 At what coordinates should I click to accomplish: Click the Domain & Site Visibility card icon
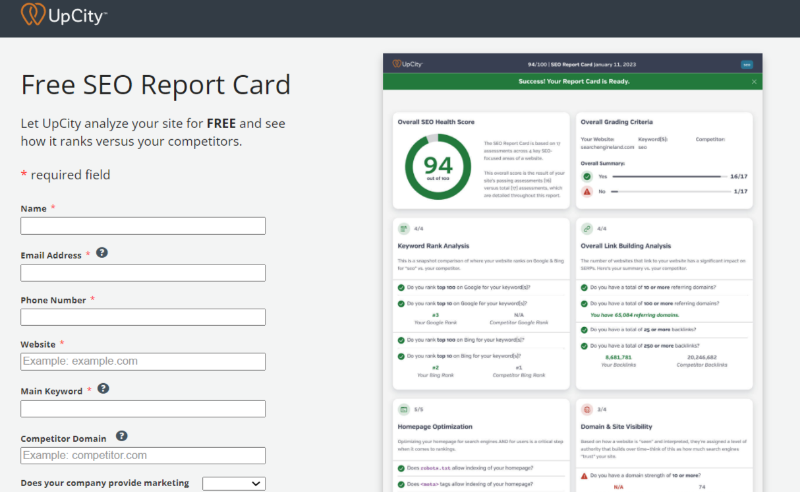(587, 409)
